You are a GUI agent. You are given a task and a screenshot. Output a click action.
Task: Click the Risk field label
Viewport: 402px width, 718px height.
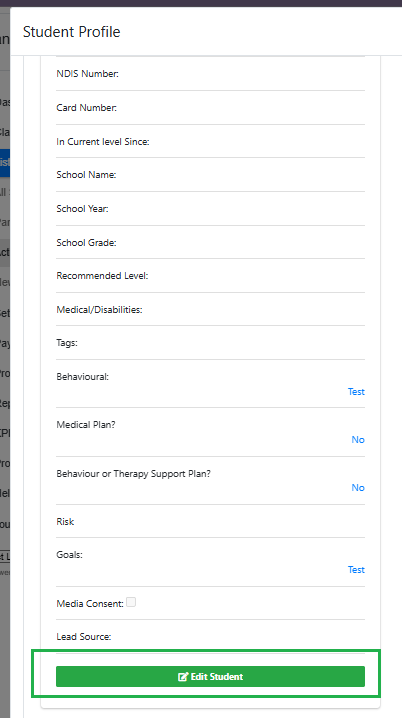coord(65,522)
